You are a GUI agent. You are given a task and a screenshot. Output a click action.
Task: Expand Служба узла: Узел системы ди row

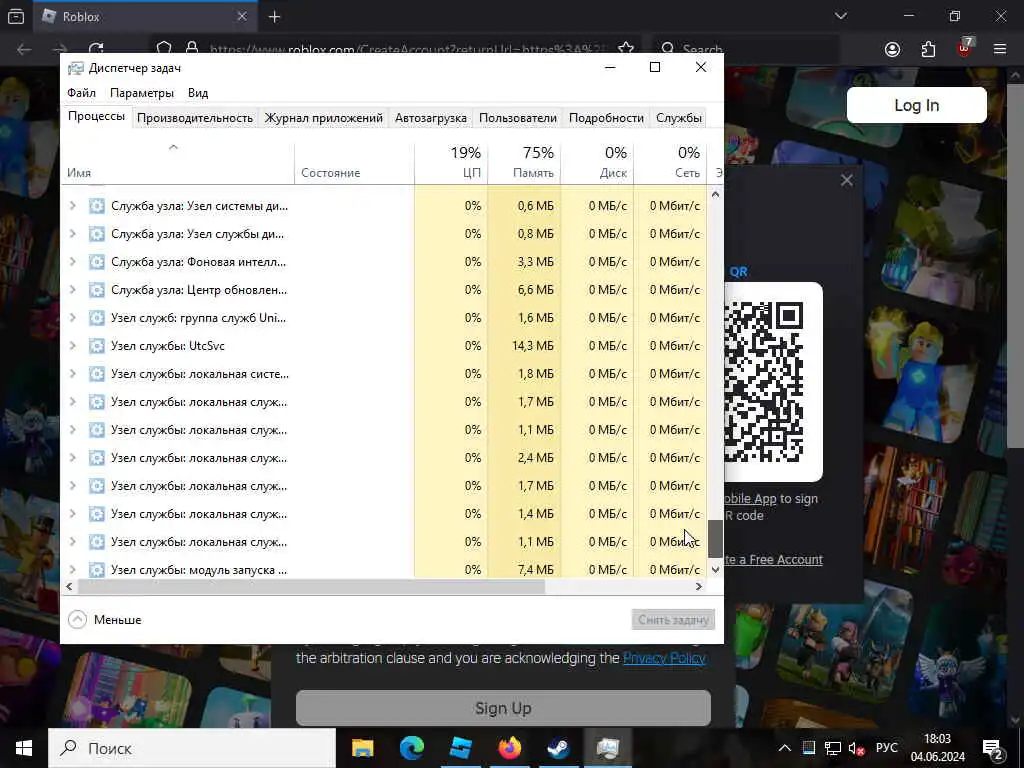pos(72,206)
